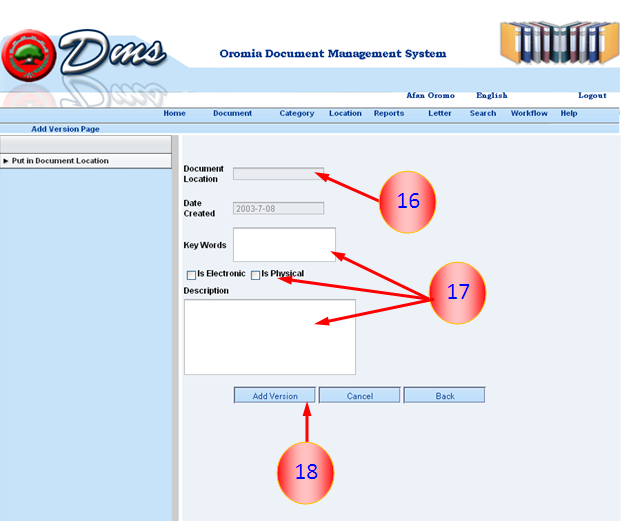Click the Add Version Page heading

click(65, 129)
